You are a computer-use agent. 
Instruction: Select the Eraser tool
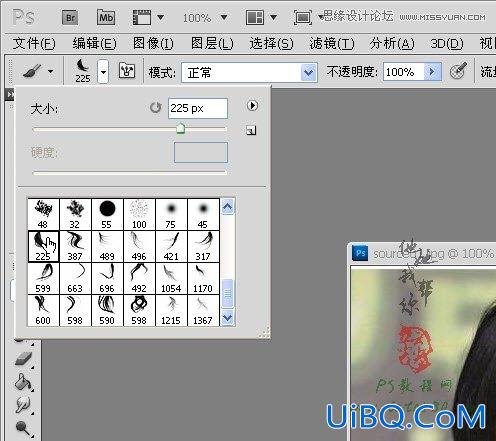[24, 359]
